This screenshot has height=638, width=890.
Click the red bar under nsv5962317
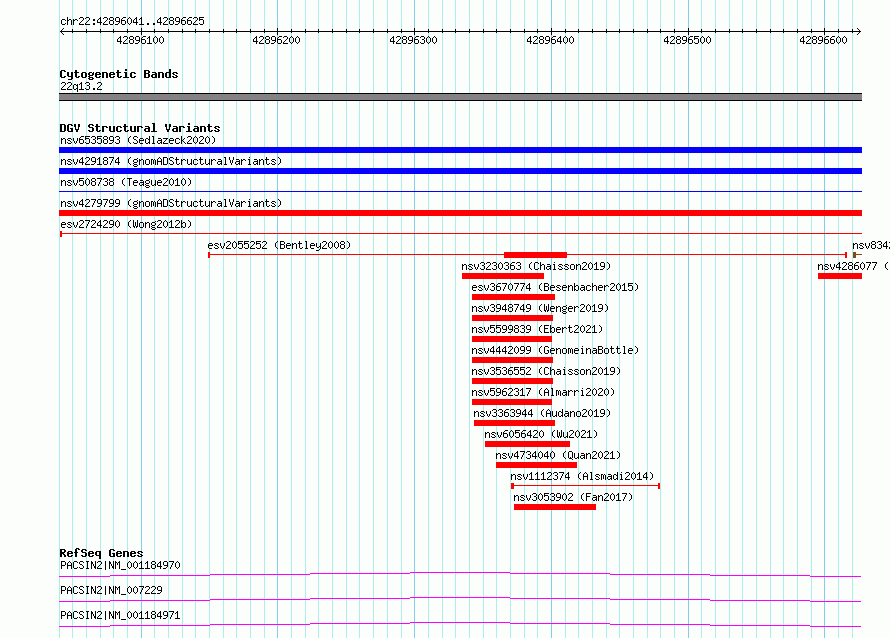pyautogui.click(x=511, y=402)
